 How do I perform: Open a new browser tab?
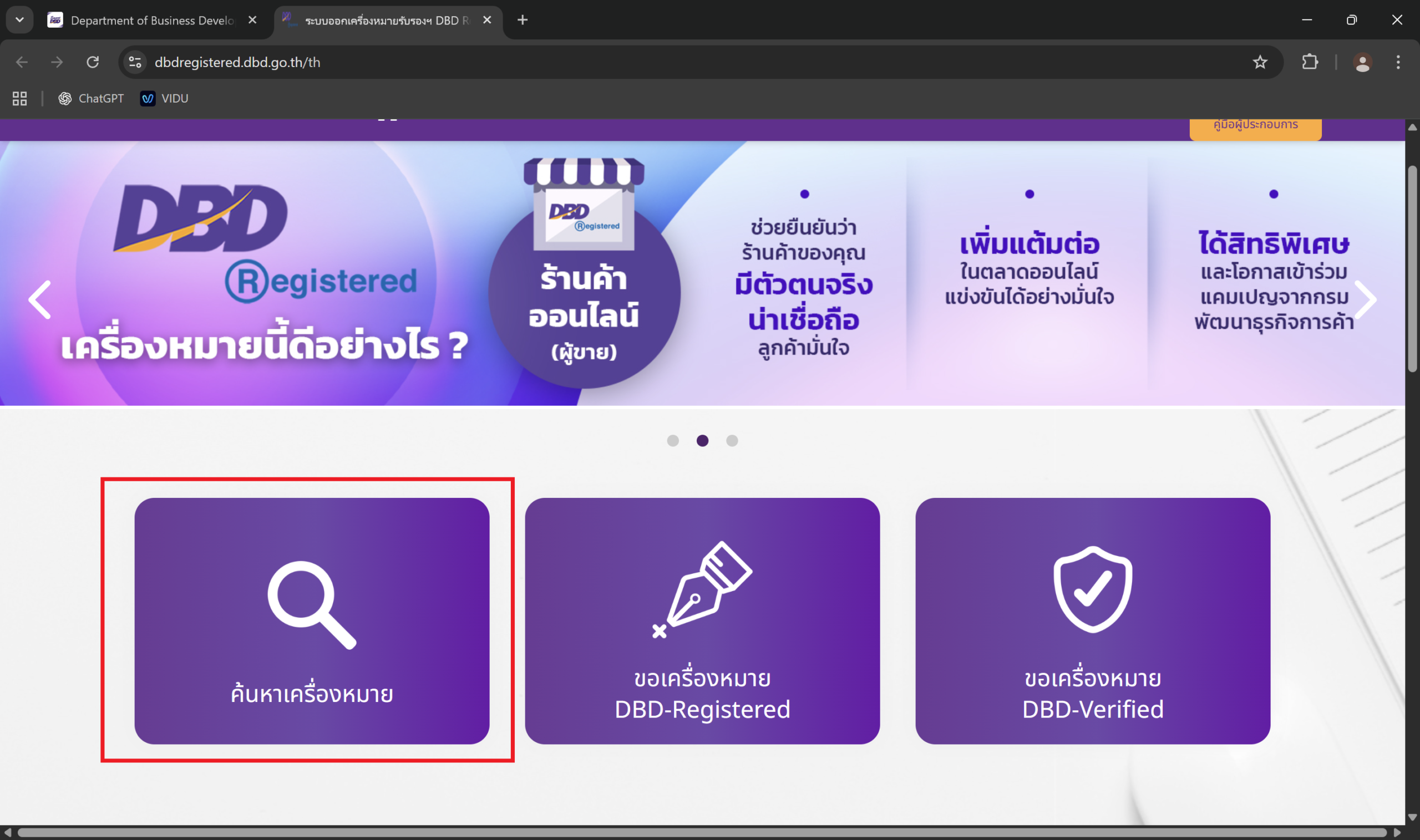coord(522,21)
